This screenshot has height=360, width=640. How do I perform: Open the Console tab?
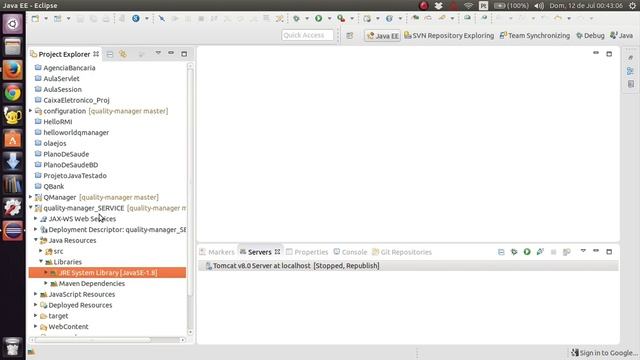(350, 252)
